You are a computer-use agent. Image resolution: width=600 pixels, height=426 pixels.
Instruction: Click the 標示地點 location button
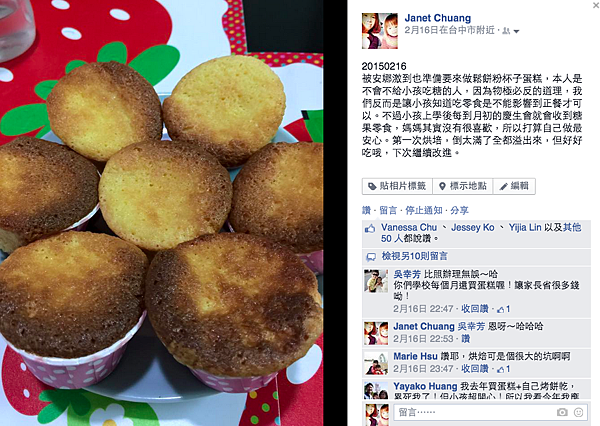[x=463, y=186]
